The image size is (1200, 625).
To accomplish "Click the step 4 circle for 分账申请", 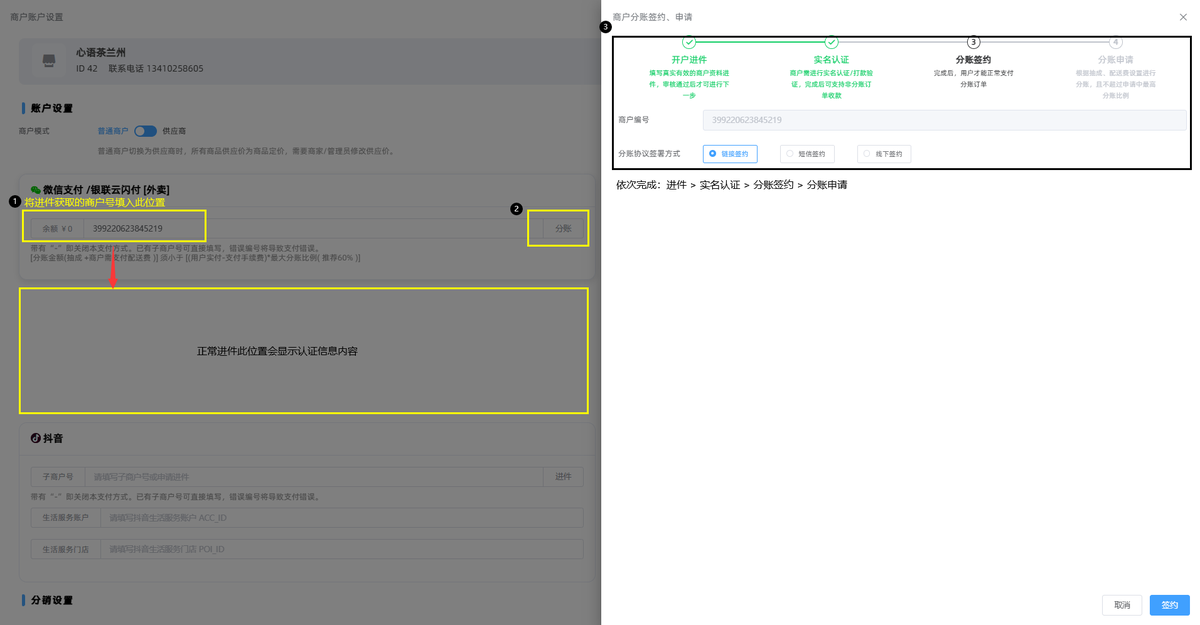I will point(1116,42).
